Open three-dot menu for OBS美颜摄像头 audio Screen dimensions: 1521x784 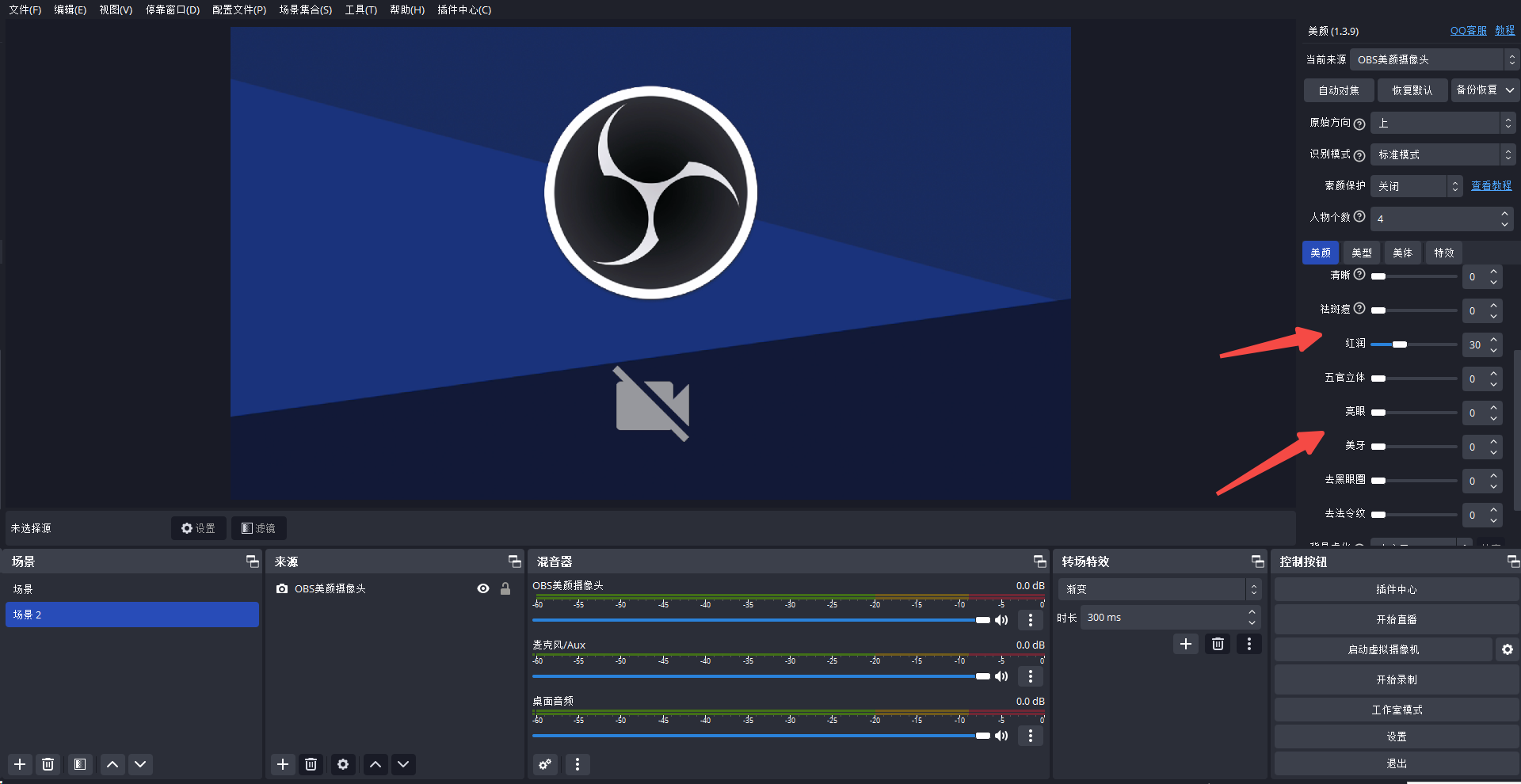[1031, 620]
